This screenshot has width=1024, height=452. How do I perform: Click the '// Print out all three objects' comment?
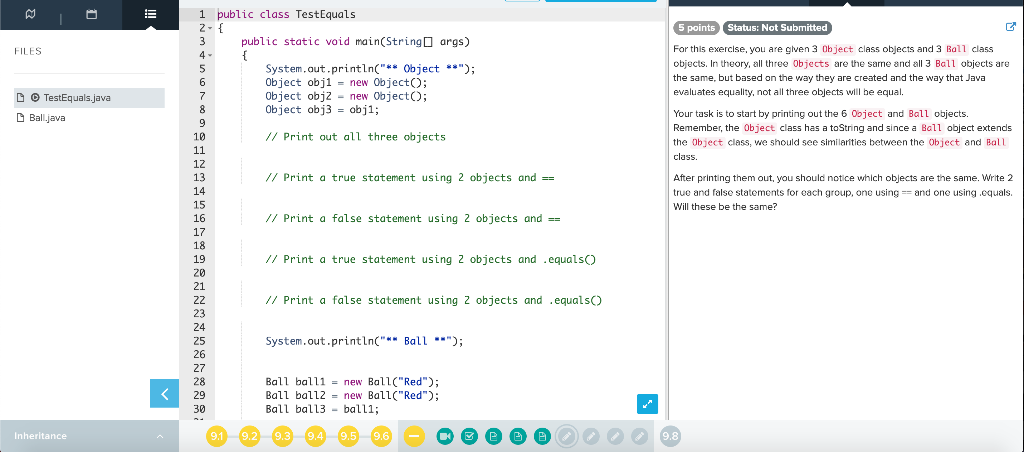355,137
